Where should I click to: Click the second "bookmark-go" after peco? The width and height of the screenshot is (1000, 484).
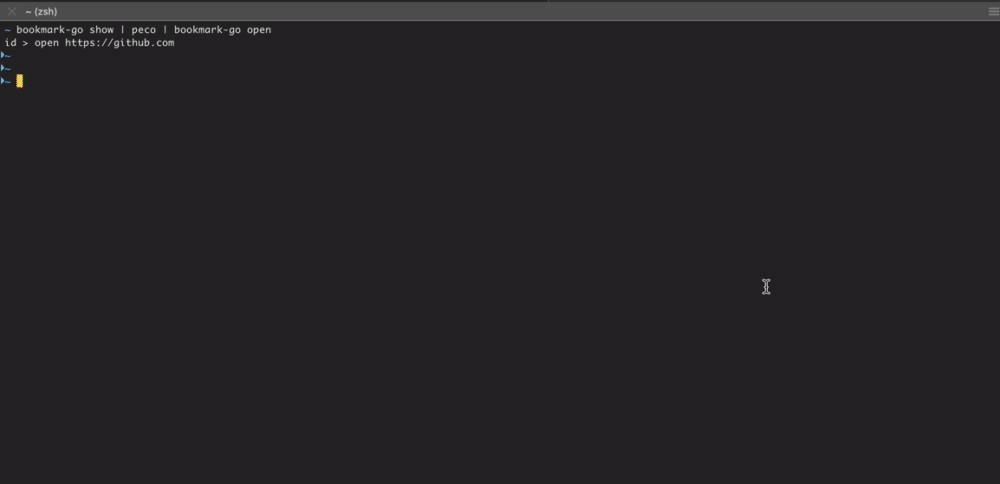point(207,30)
